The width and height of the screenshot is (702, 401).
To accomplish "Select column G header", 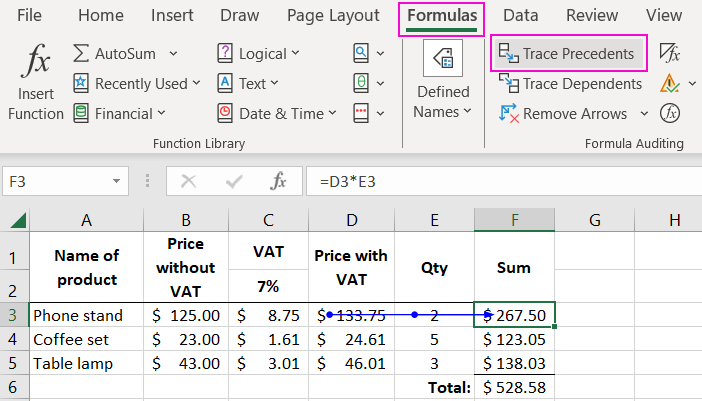I will click(594, 219).
